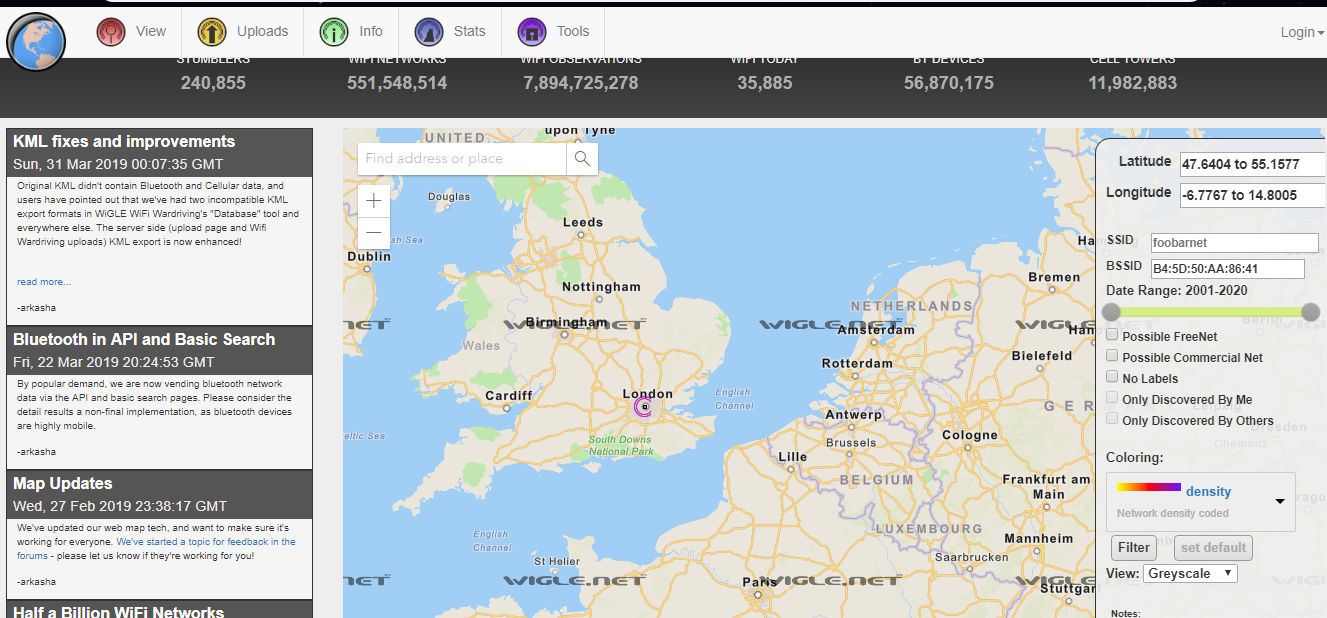The image size is (1327, 618).
Task: Click the SSID field containing foobarnet
Action: (1235, 242)
